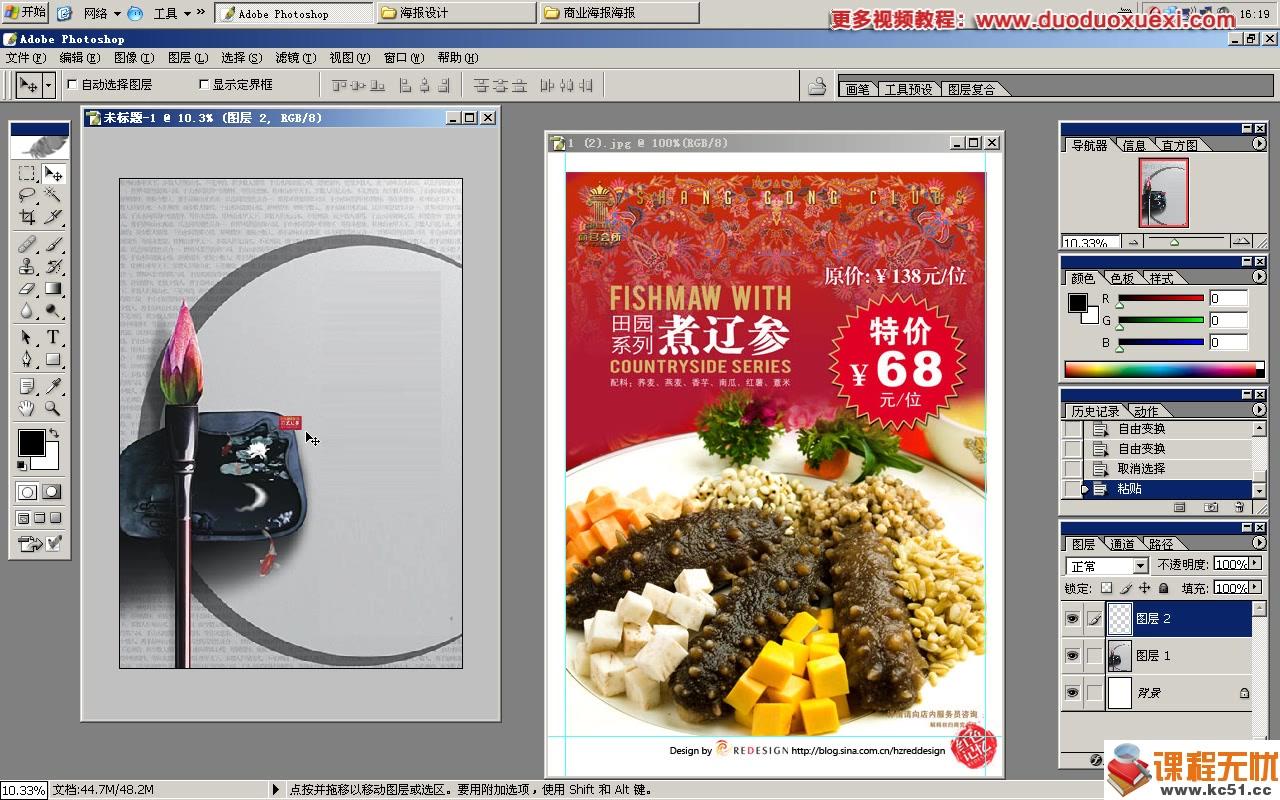The image size is (1280, 800).
Task: Toggle lock image pixels brush icon
Action: click(1127, 589)
